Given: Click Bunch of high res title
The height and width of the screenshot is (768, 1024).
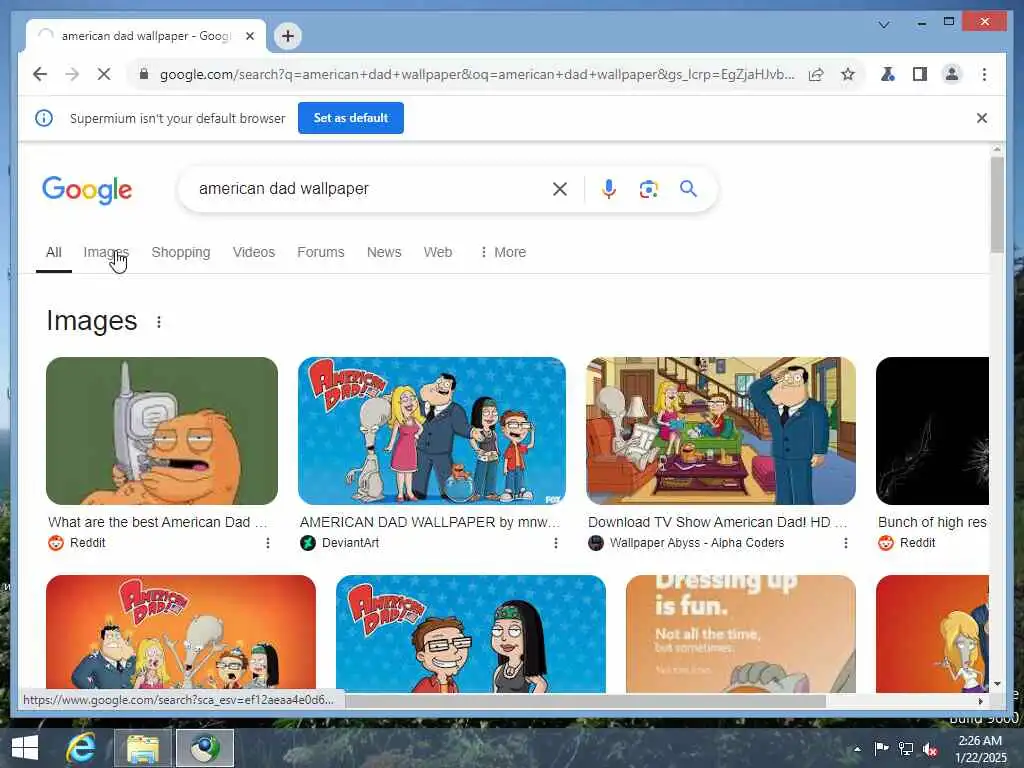Looking at the screenshot, I should click(933, 522).
